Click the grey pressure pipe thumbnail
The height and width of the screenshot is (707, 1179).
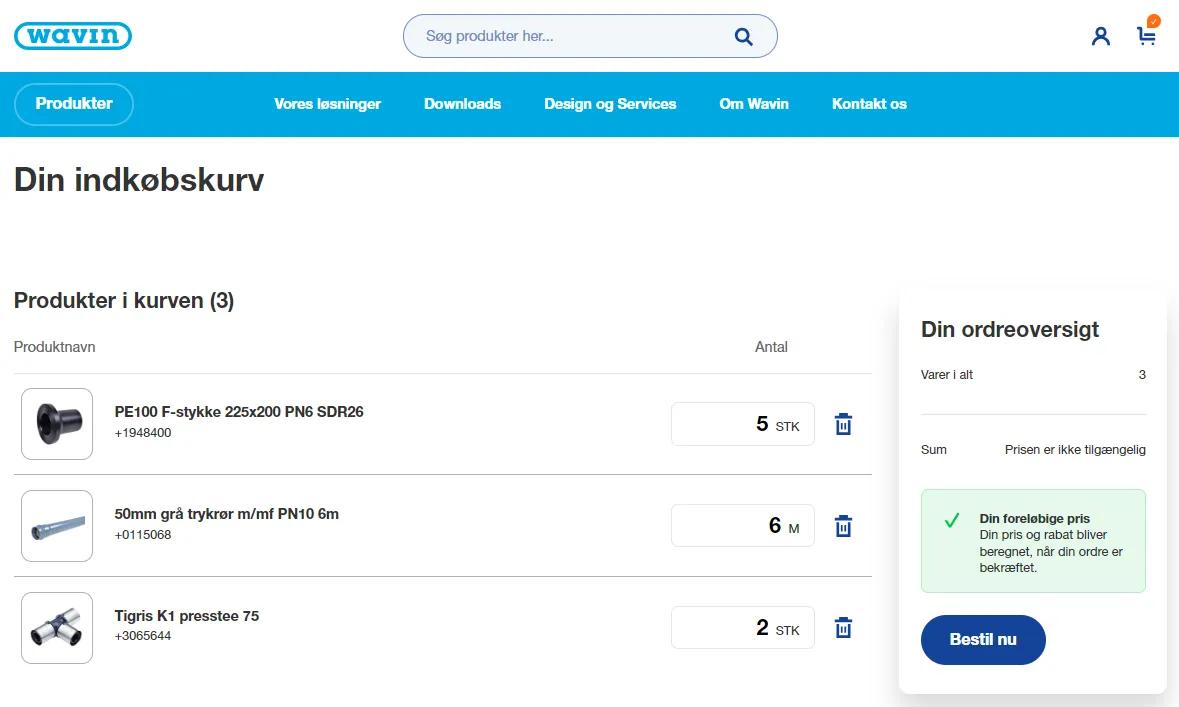[x=57, y=526]
